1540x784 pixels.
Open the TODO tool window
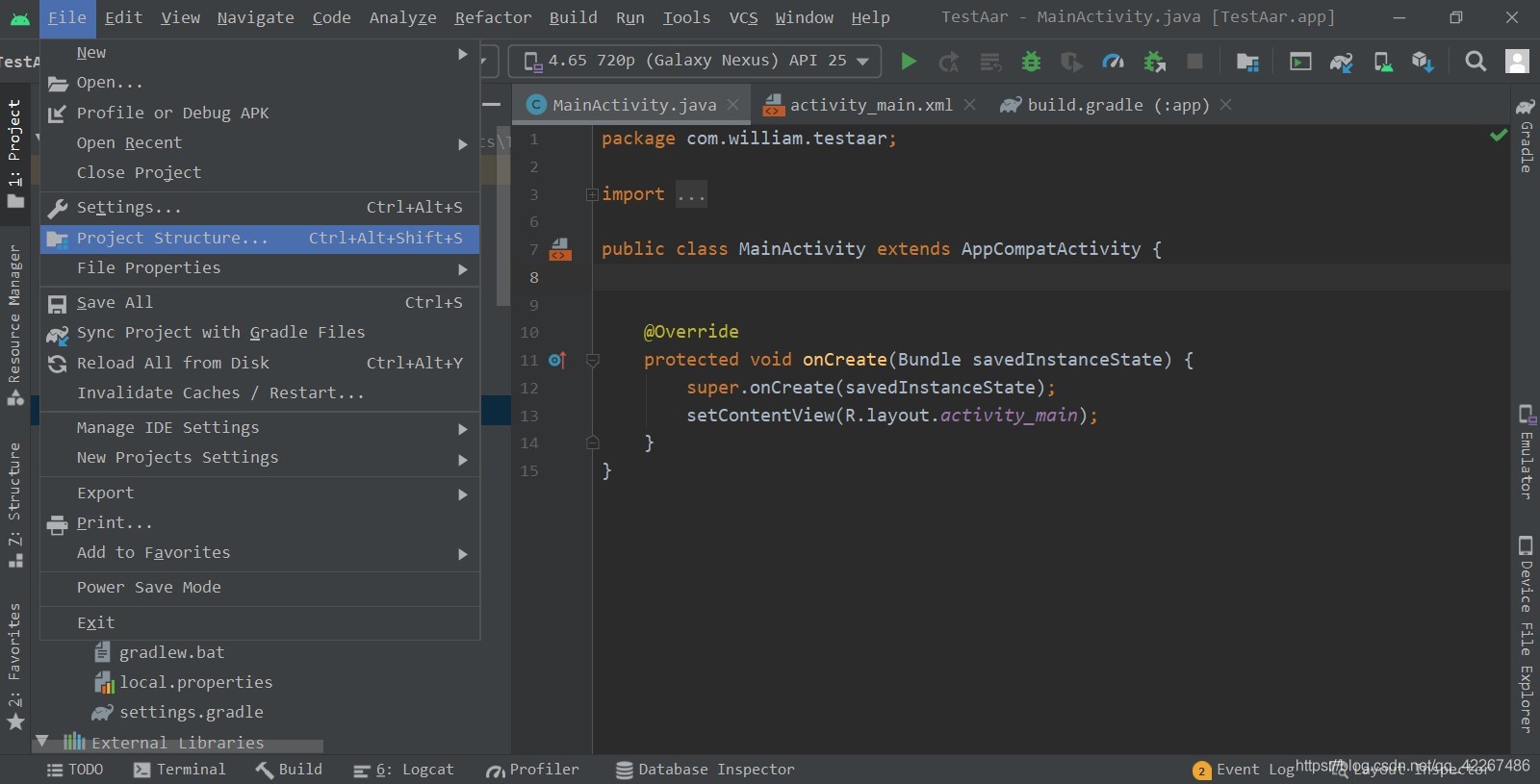[75, 770]
